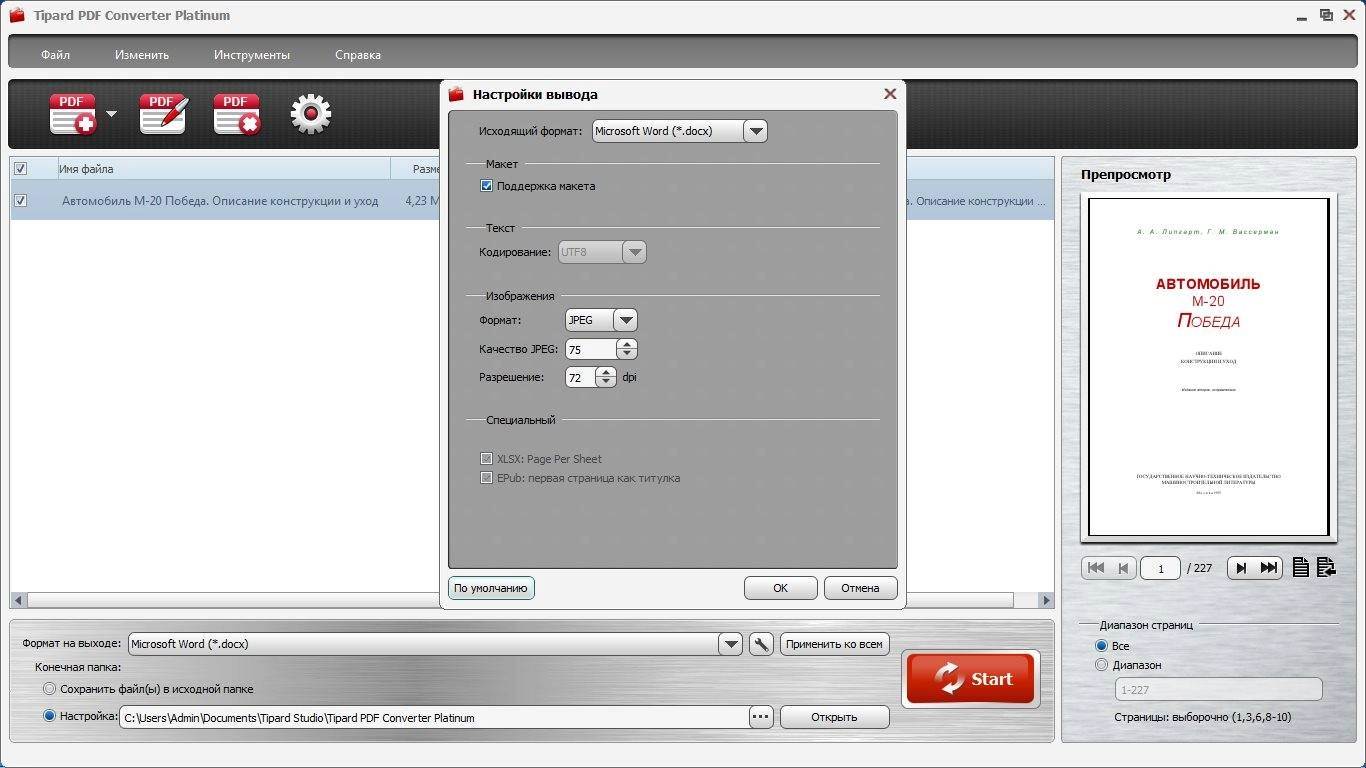Increase Разрешение dpi with up arrow
The height and width of the screenshot is (768, 1366).
click(x=606, y=372)
